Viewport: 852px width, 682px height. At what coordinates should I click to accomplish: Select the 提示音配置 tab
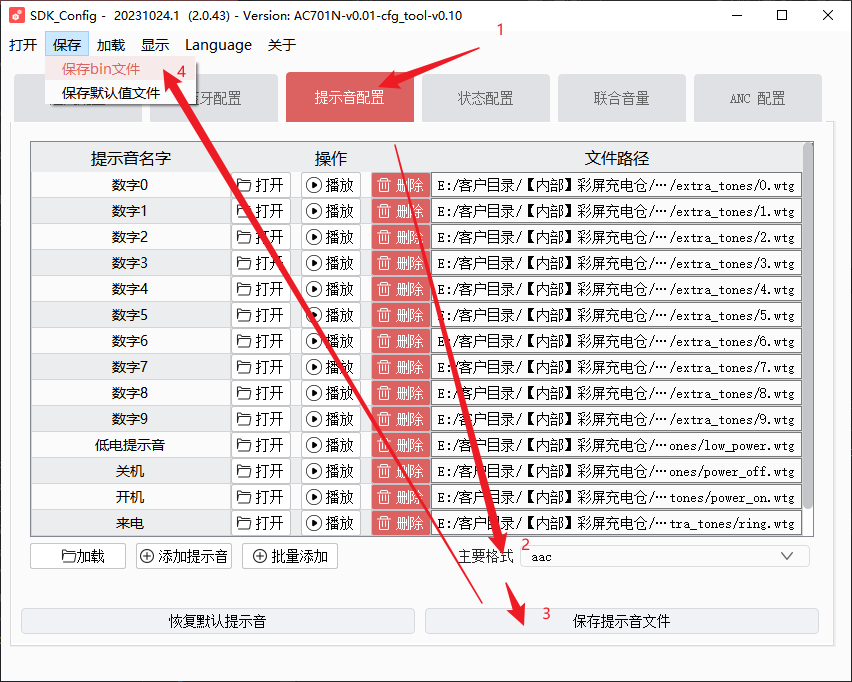[x=349, y=97]
